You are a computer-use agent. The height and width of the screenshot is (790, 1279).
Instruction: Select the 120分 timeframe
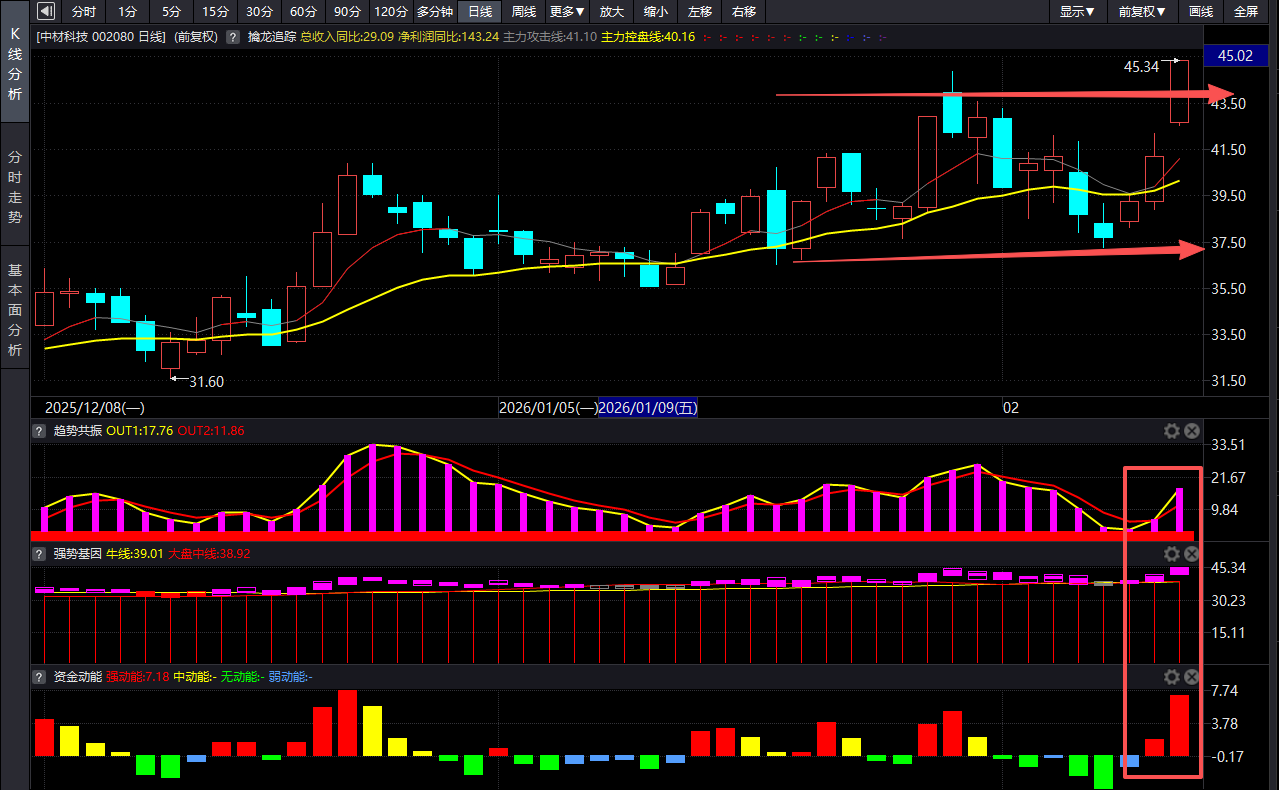[391, 12]
